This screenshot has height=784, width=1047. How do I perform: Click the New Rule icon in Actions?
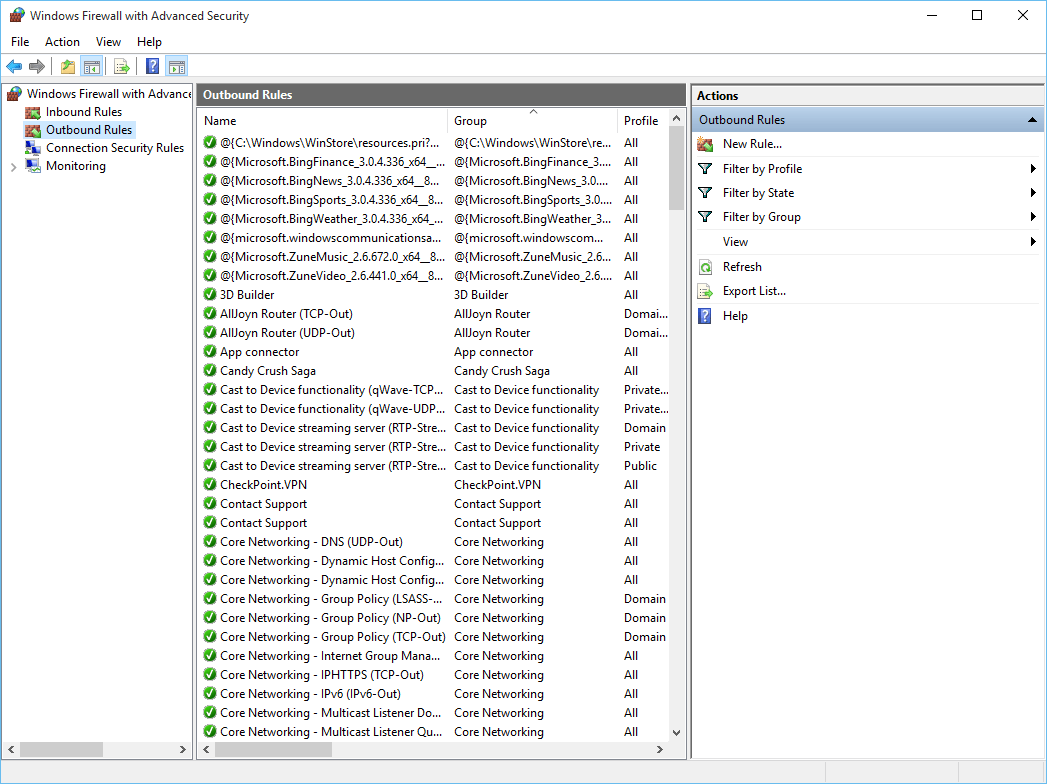(705, 144)
